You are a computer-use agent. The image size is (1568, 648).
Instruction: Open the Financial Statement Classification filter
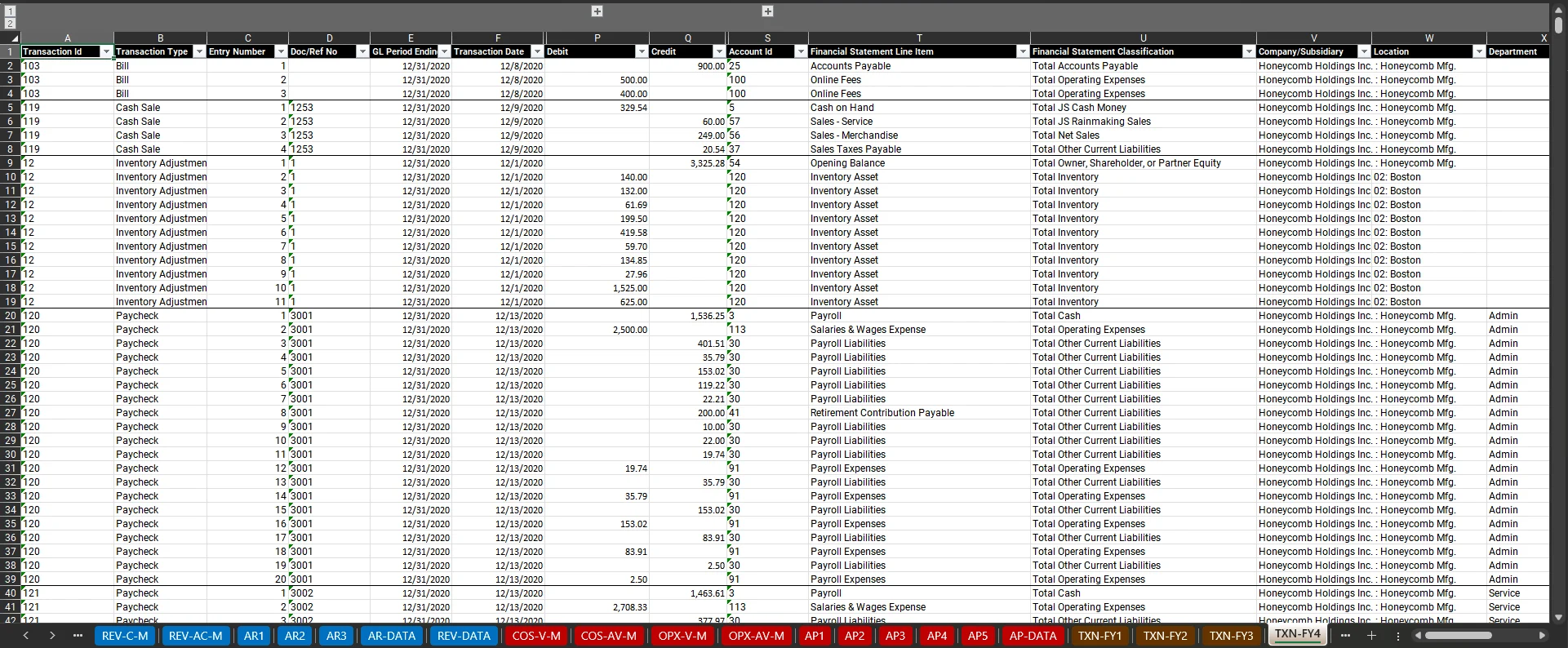click(x=1249, y=51)
